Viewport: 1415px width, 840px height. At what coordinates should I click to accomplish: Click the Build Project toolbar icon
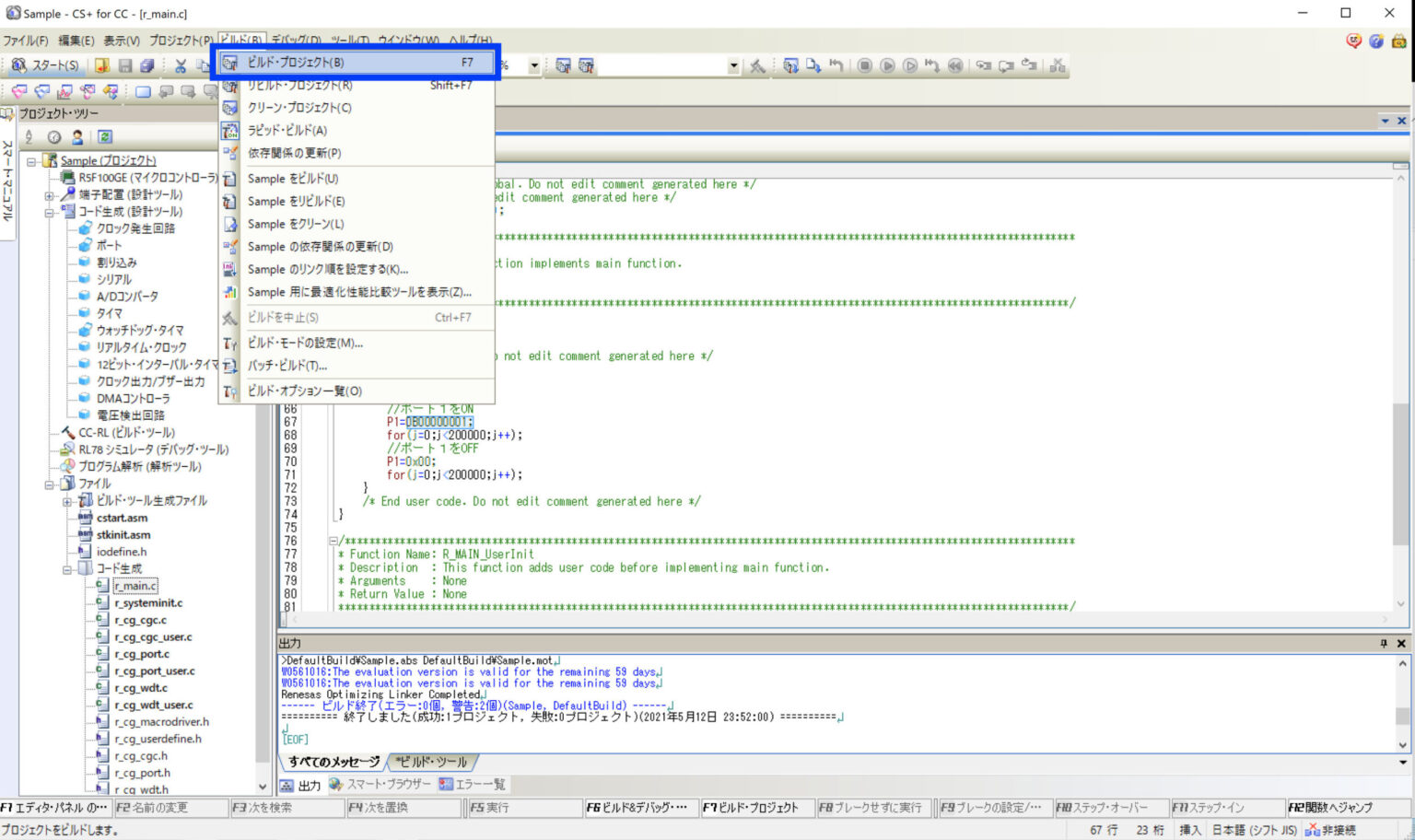(563, 64)
